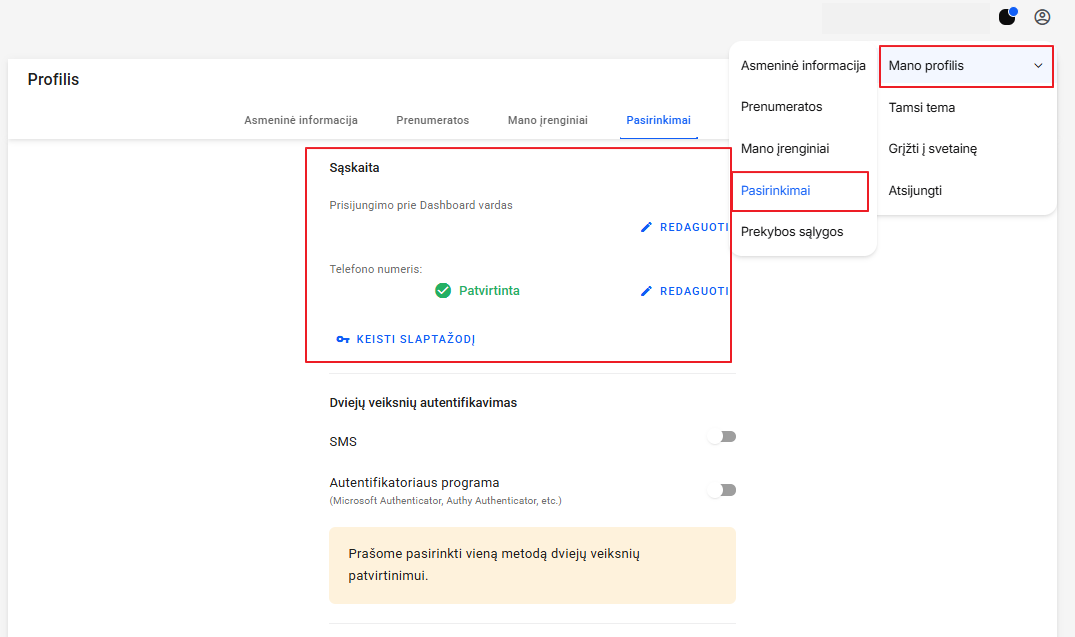This screenshot has width=1075, height=637.
Task: Click the Sąskaita section heading
Action: [354, 168]
